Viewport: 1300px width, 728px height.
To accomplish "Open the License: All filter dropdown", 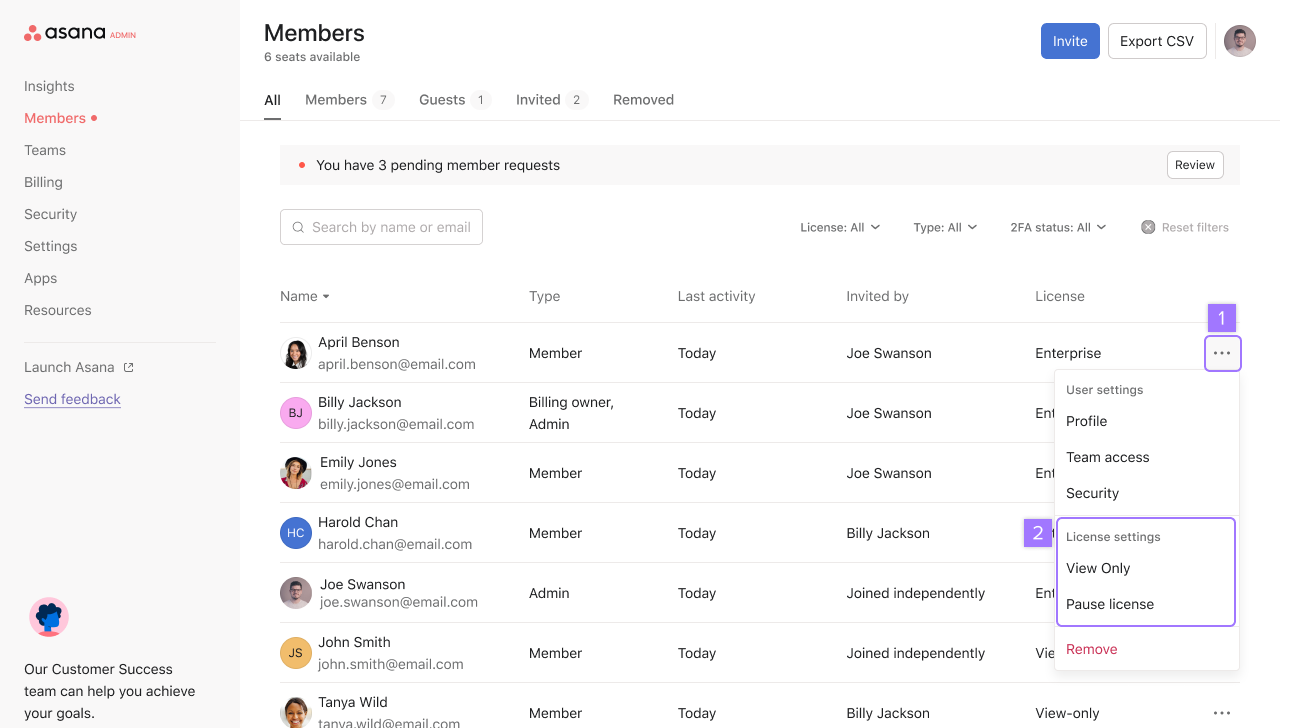I will click(840, 227).
